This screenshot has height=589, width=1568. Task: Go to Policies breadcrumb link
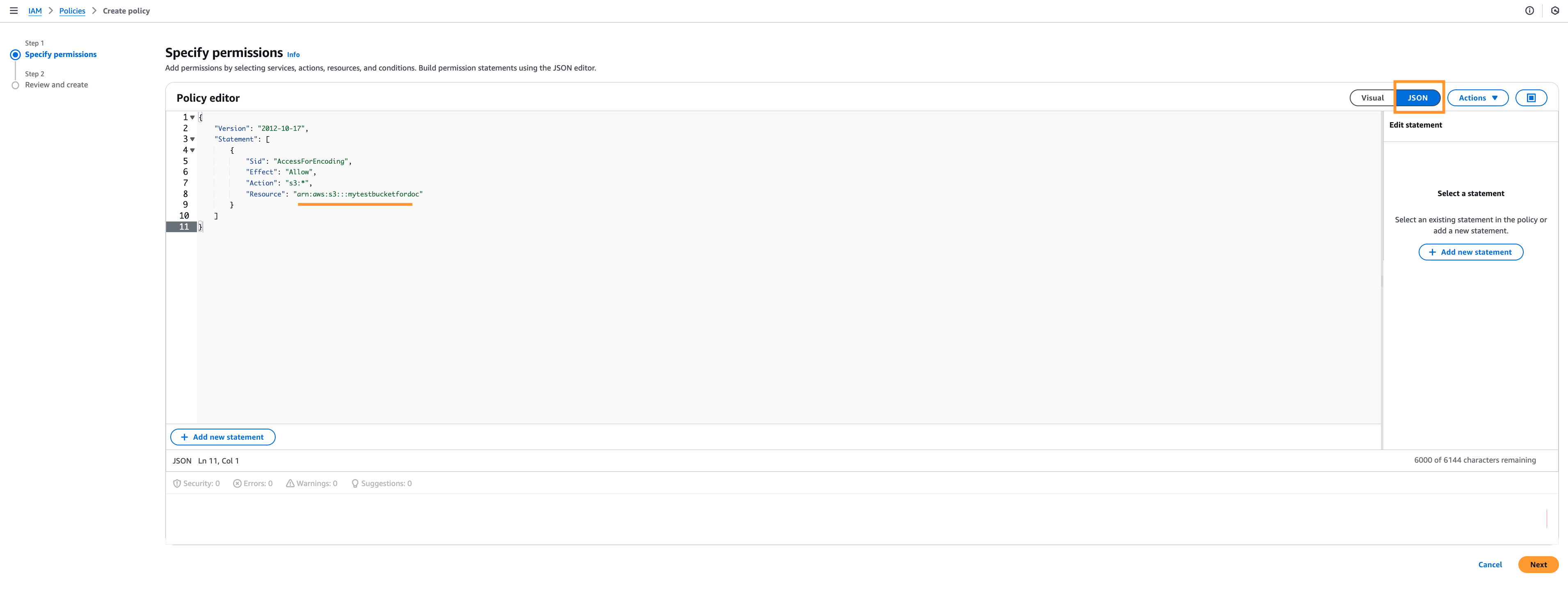point(72,11)
